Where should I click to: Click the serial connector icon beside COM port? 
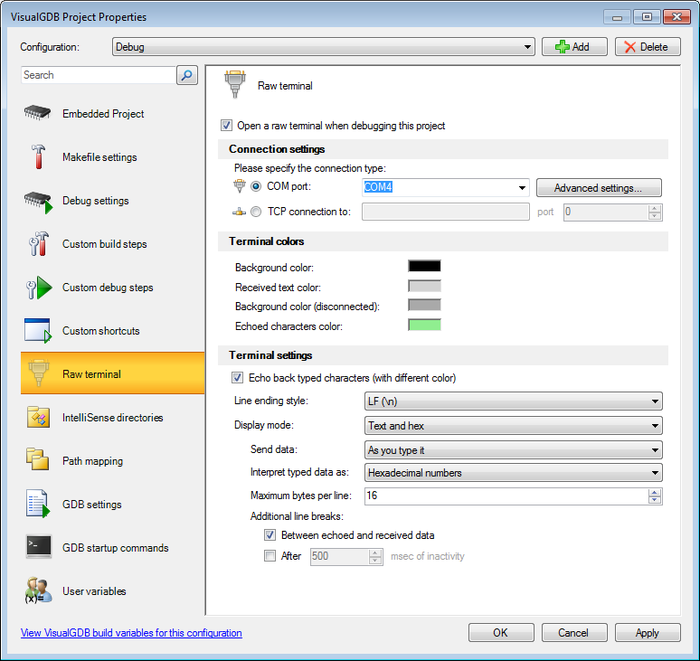coord(240,186)
